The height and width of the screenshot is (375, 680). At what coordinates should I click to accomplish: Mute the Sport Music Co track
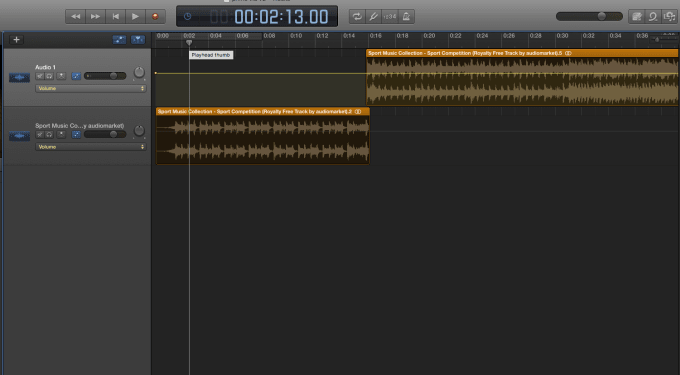(39, 134)
